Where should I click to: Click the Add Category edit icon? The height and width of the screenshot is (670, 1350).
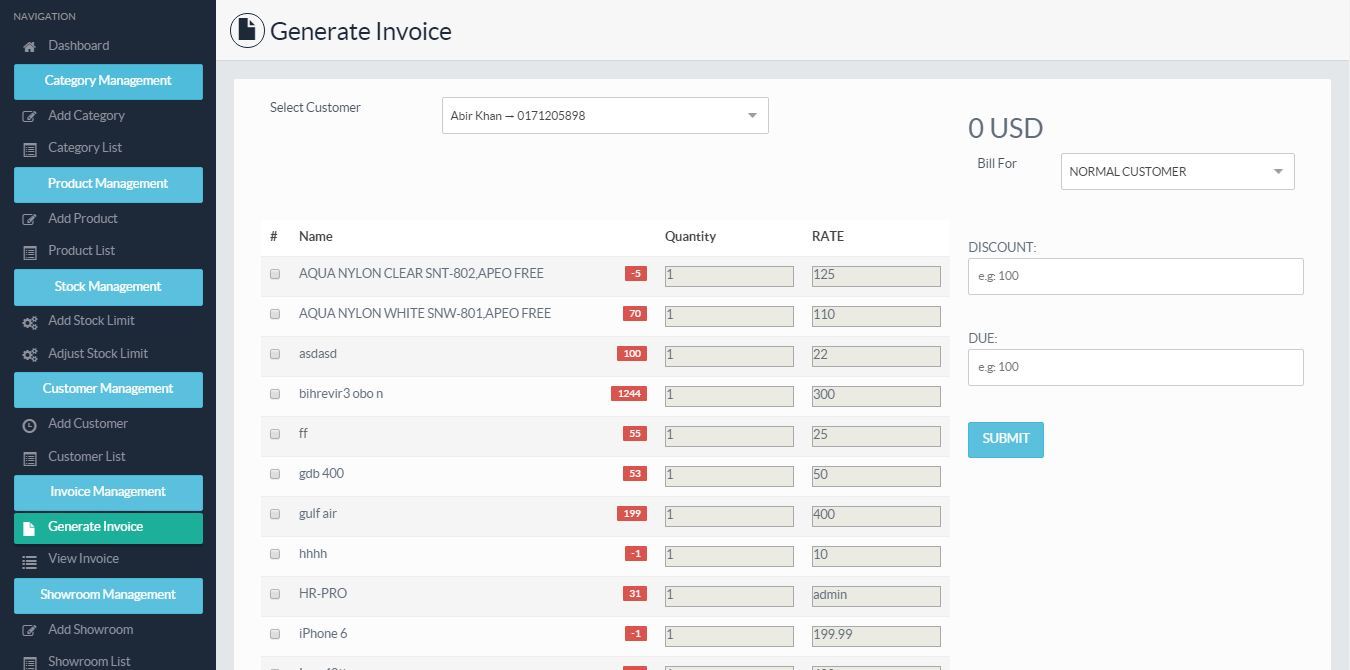[30, 117]
